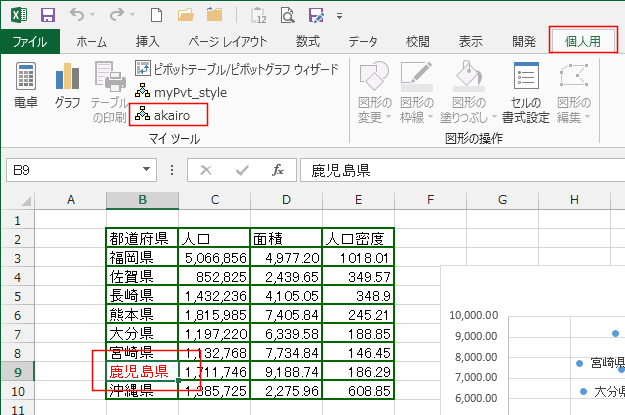Go to the 開発 developer tab

[523, 41]
